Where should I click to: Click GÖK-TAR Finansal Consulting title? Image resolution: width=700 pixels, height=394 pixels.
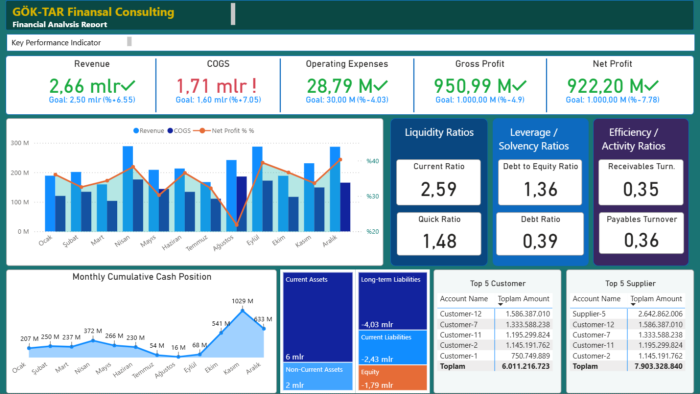[93, 12]
